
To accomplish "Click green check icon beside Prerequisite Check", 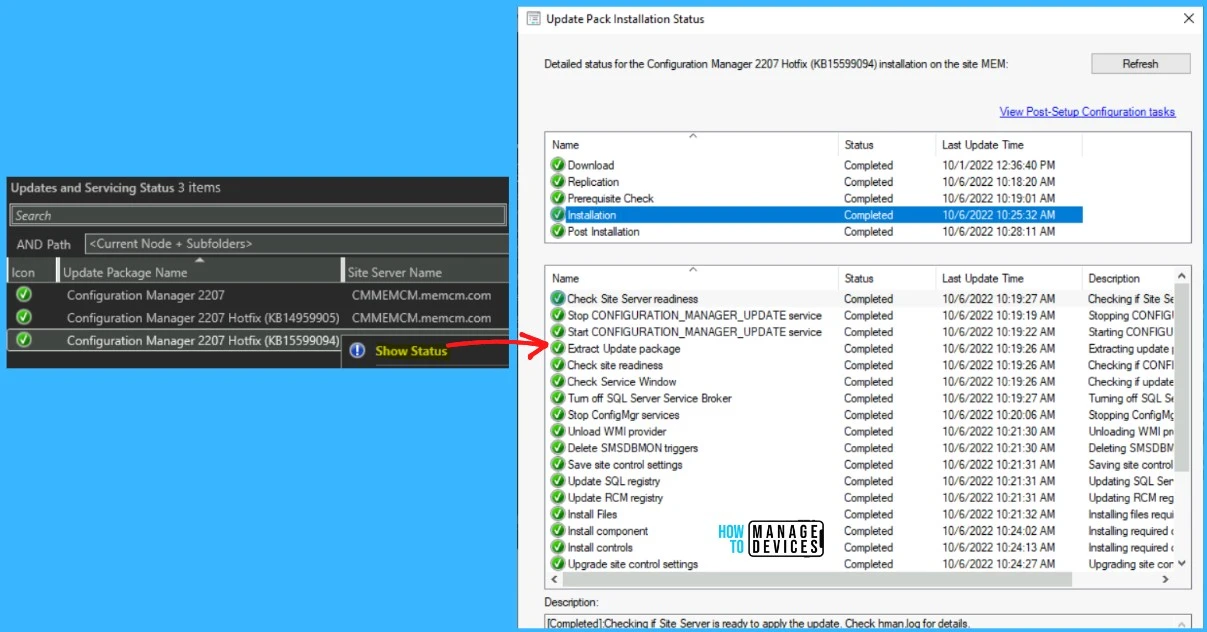I will [x=557, y=198].
